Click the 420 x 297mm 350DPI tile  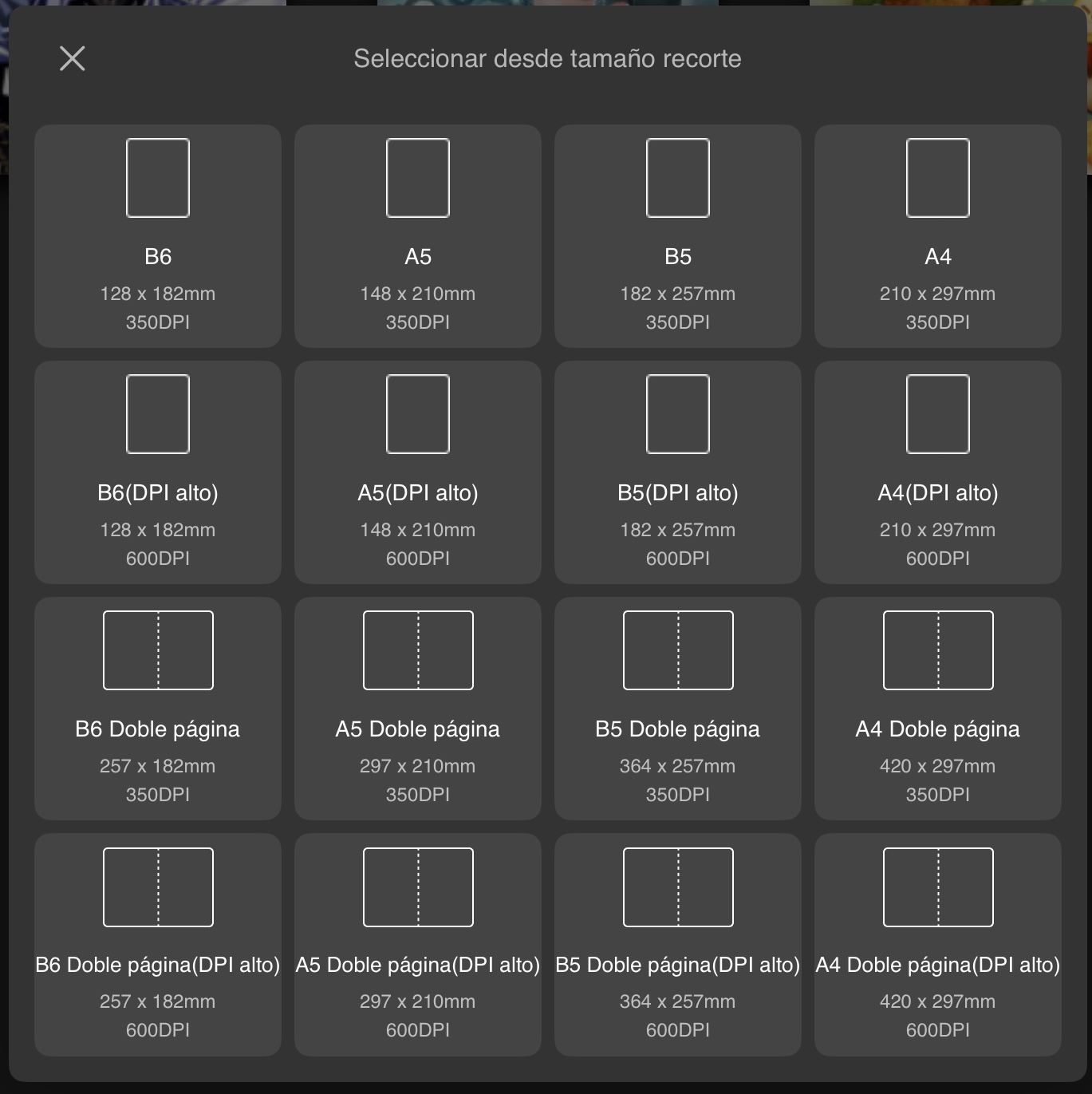click(x=938, y=709)
